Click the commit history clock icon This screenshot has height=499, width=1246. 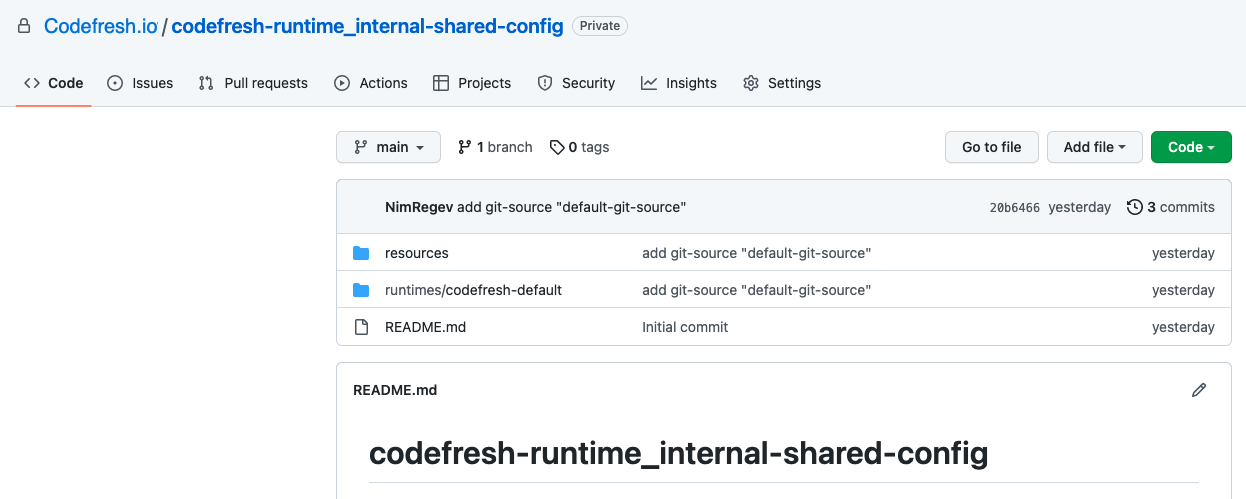1134,207
